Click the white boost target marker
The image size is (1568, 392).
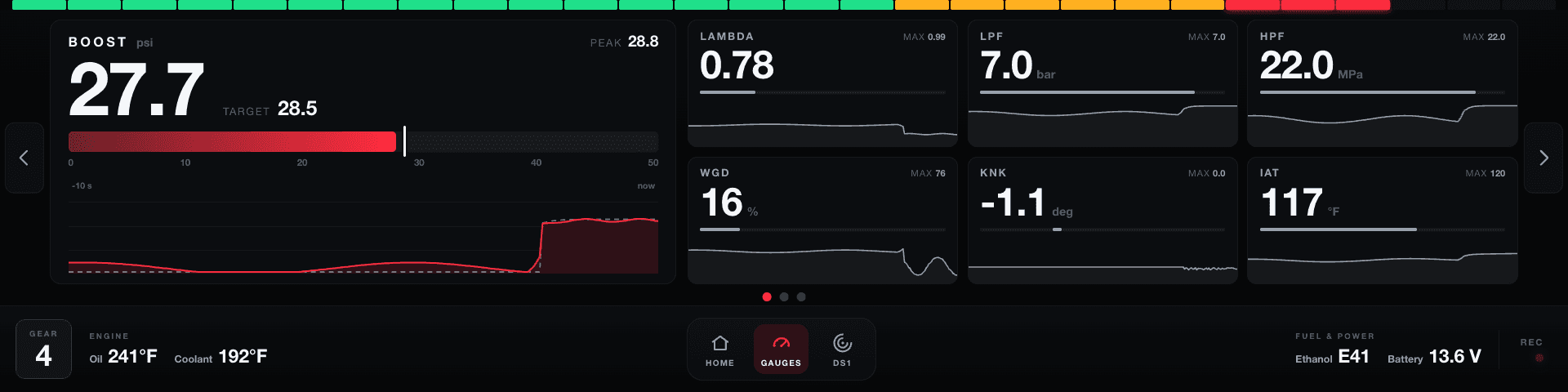click(405, 141)
